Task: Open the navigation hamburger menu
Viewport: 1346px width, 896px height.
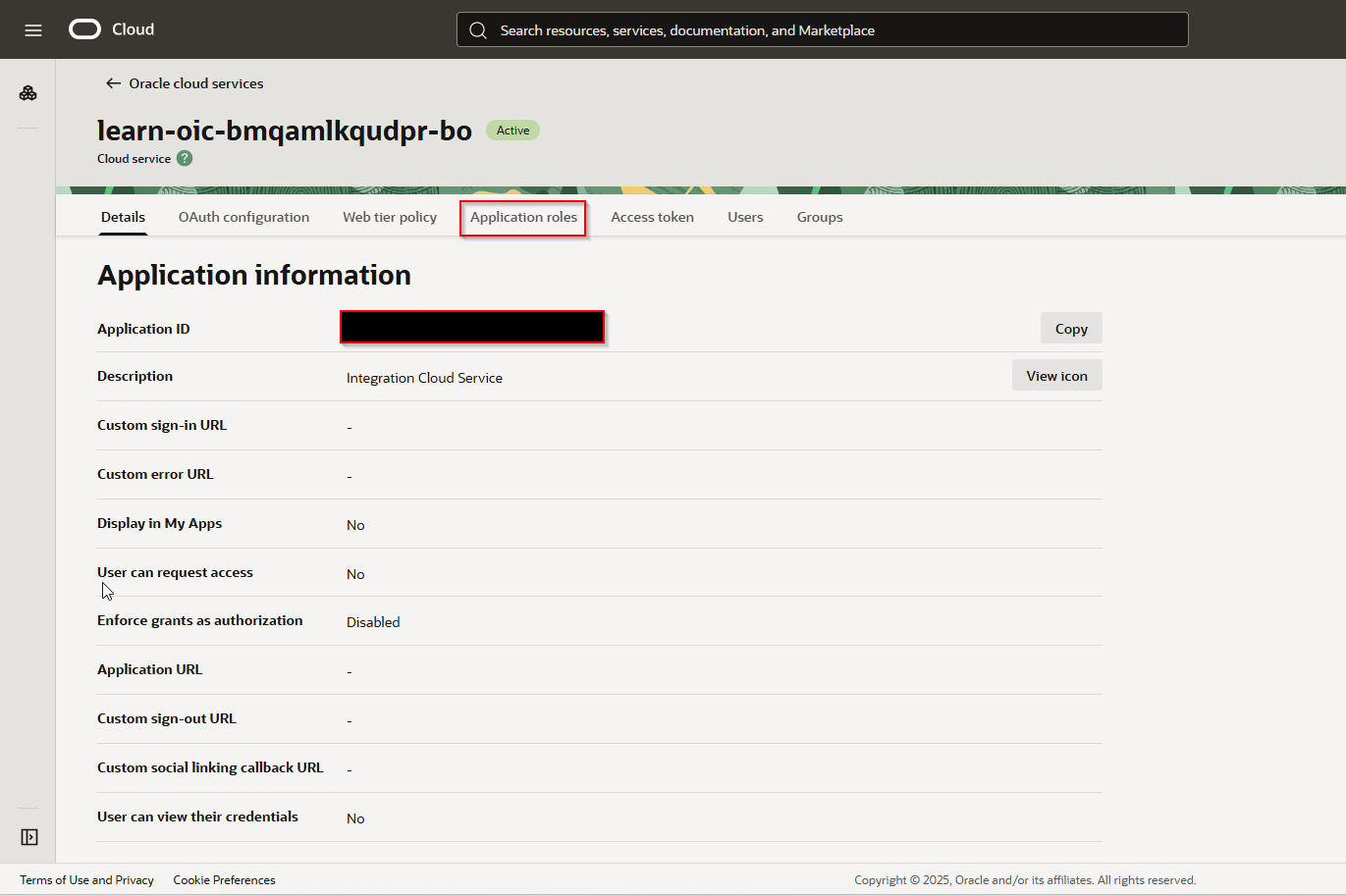Action: pyautogui.click(x=32, y=29)
